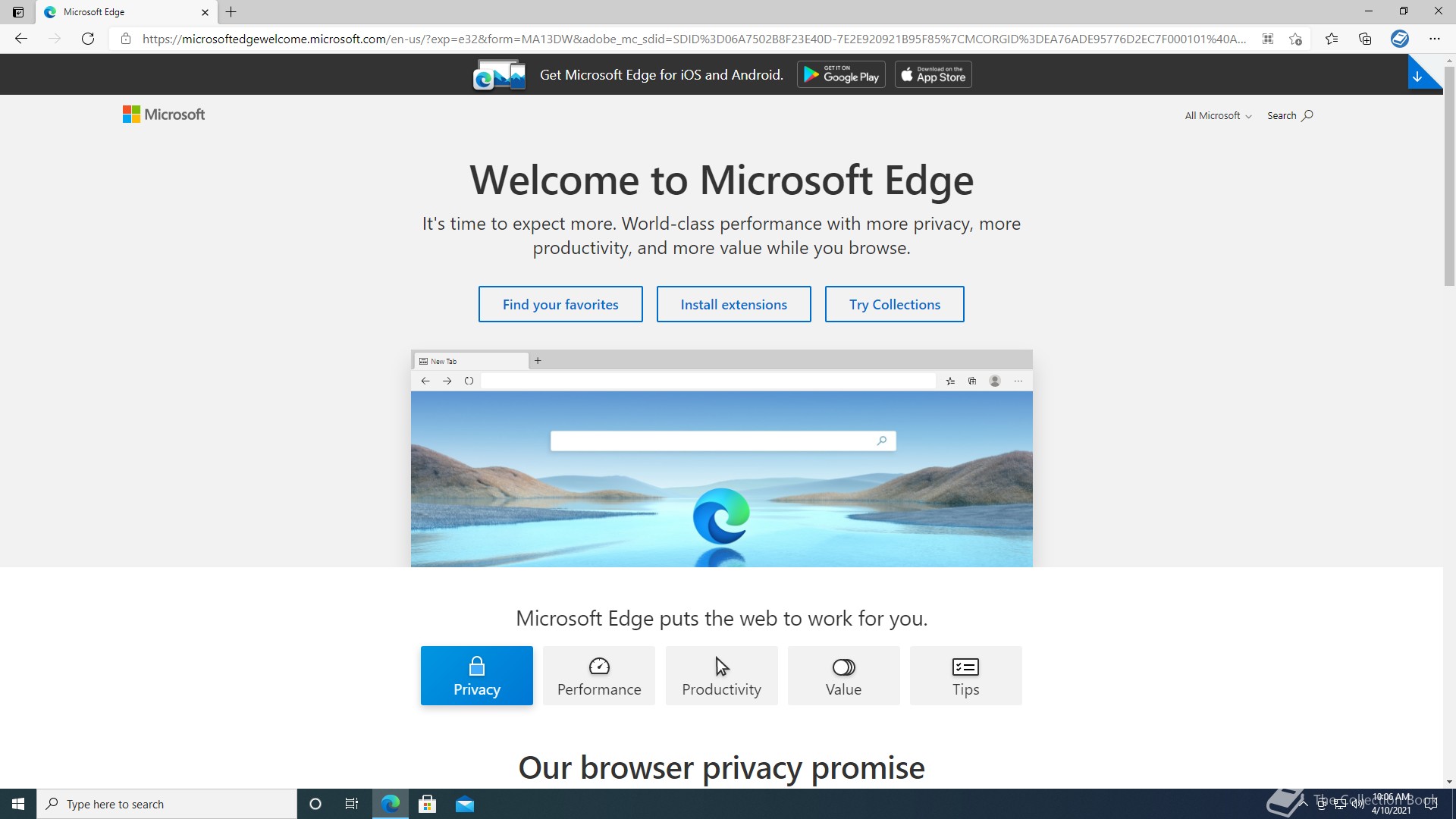View site information via the lock icon
Screen dimensions: 1456x819
(x=126, y=39)
